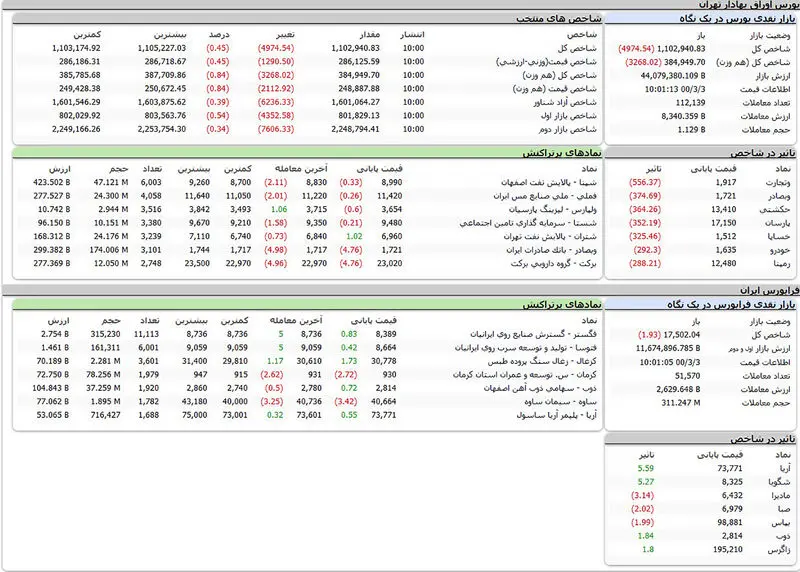Click شاخص بازار دوم highest value 2,253,754.30
800x572 pixels.
point(162,129)
